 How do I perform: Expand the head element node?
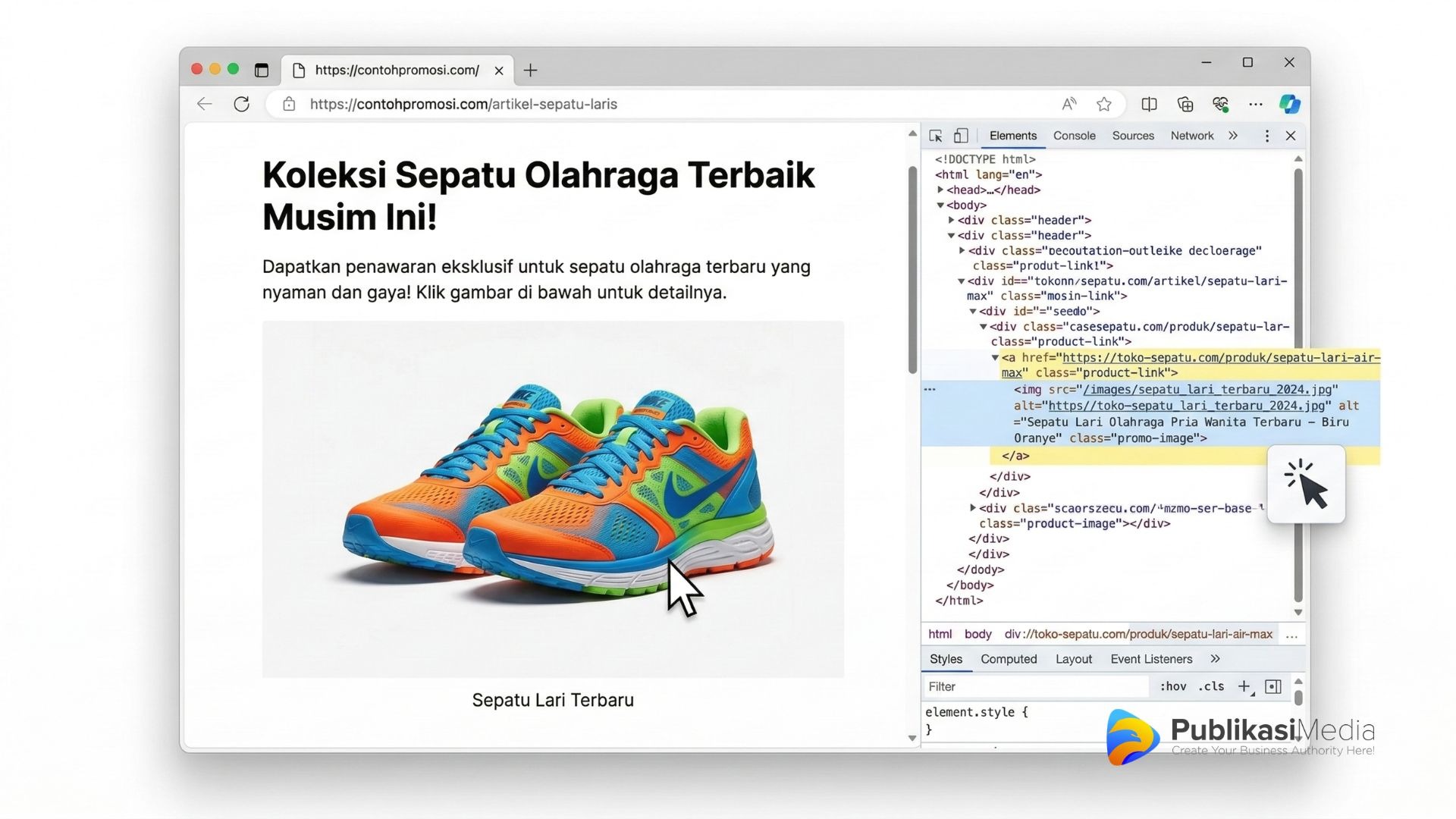point(940,190)
